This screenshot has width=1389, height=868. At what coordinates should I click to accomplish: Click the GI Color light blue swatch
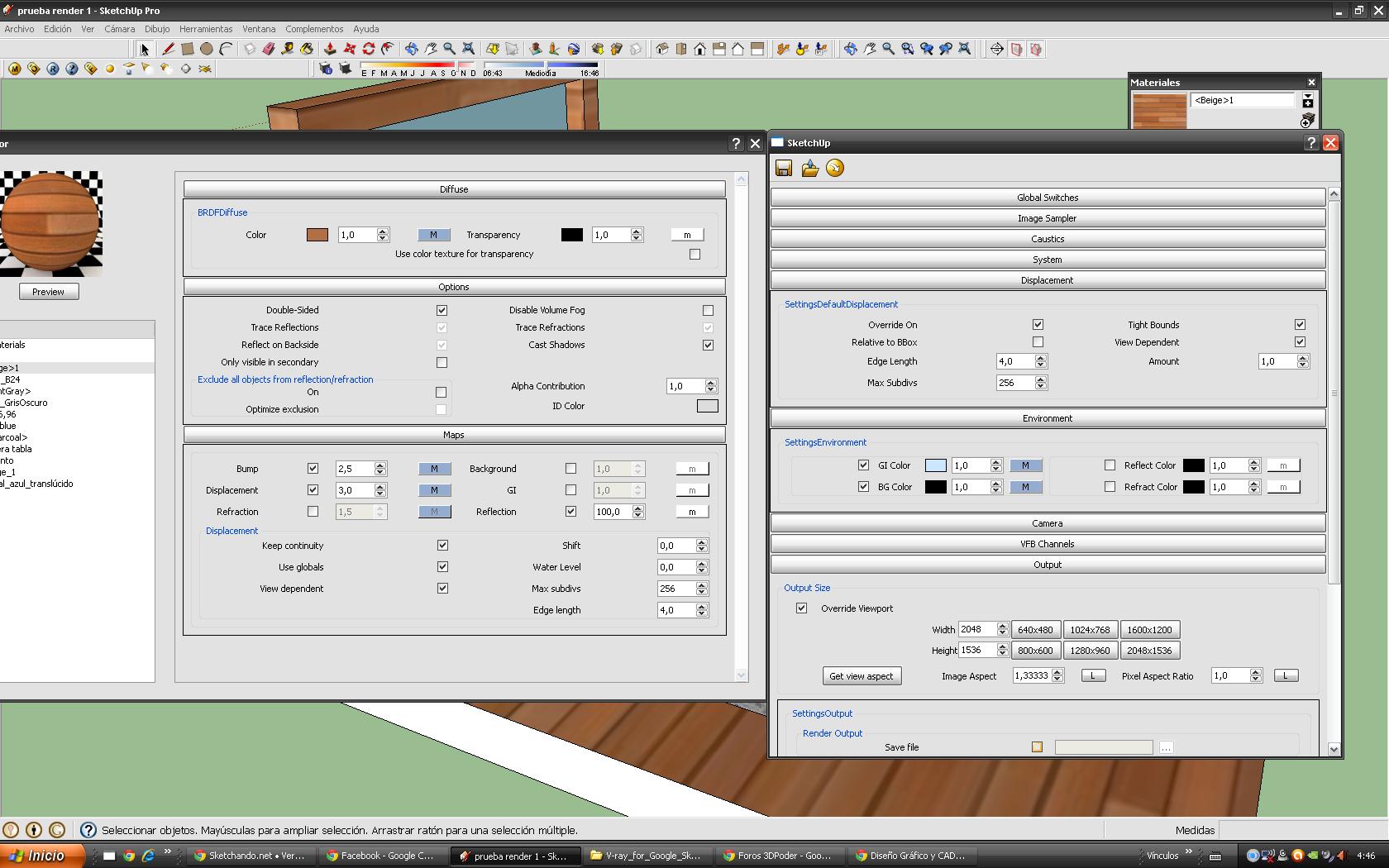click(935, 465)
